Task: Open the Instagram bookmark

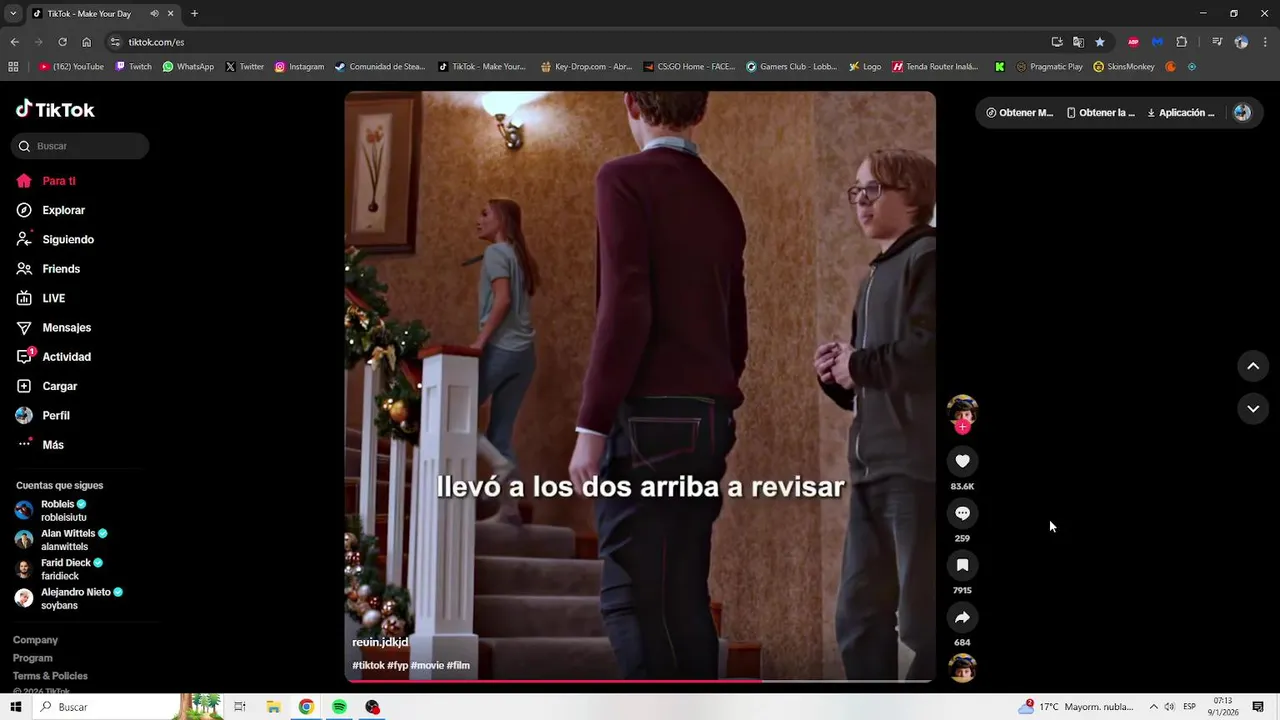Action: (x=299, y=67)
